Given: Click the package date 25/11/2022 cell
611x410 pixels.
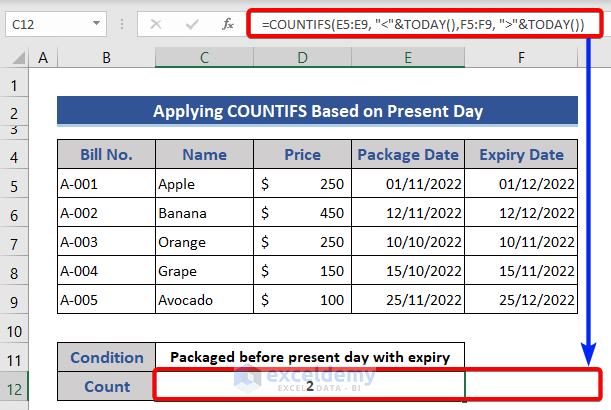Looking at the screenshot, I should click(x=408, y=300).
